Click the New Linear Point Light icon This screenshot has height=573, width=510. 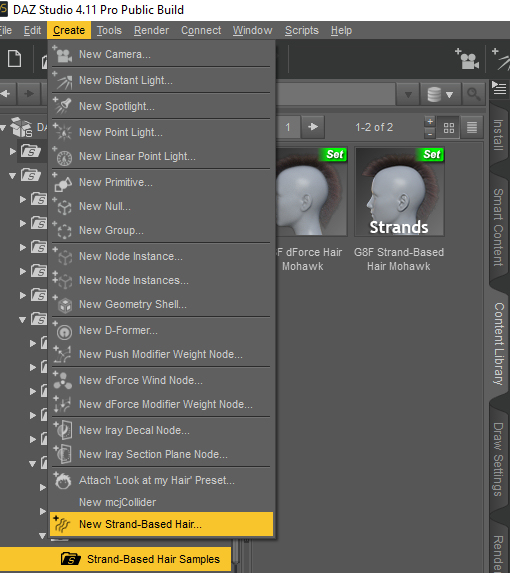(63, 156)
